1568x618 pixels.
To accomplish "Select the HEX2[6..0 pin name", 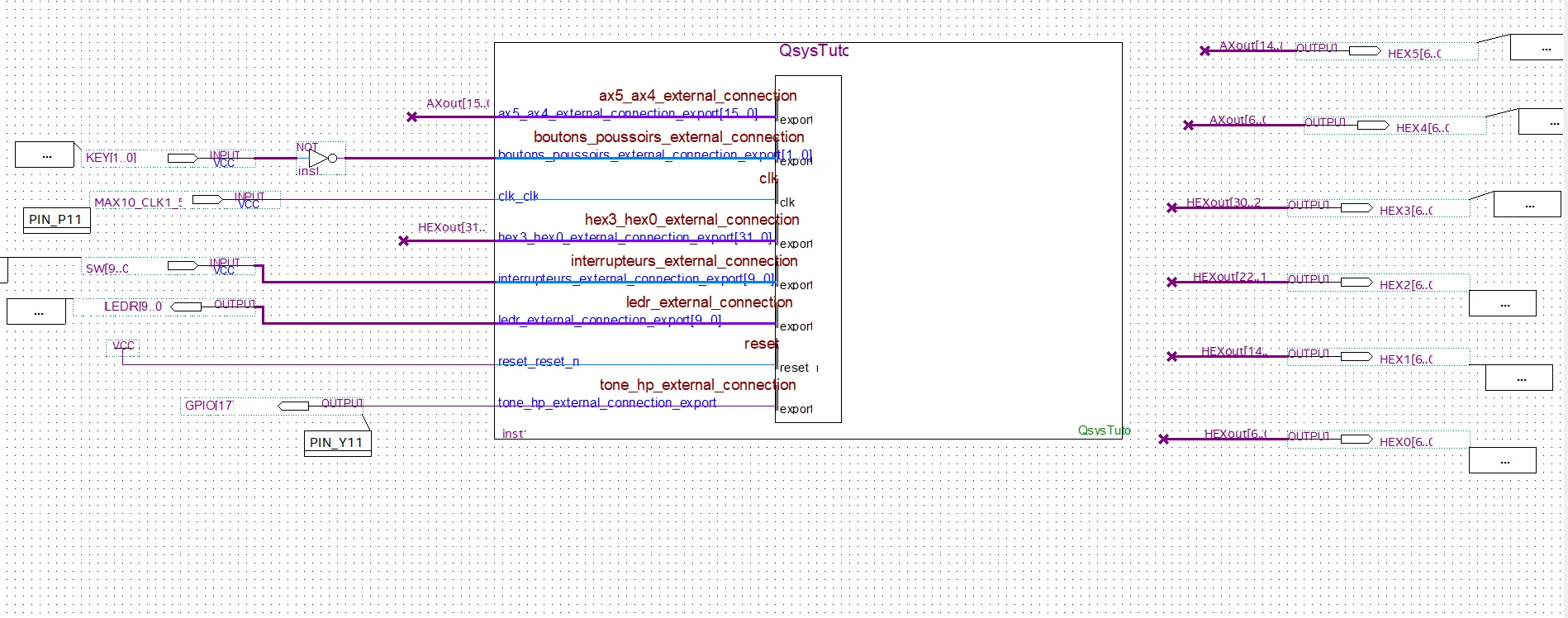I will tap(1406, 285).
